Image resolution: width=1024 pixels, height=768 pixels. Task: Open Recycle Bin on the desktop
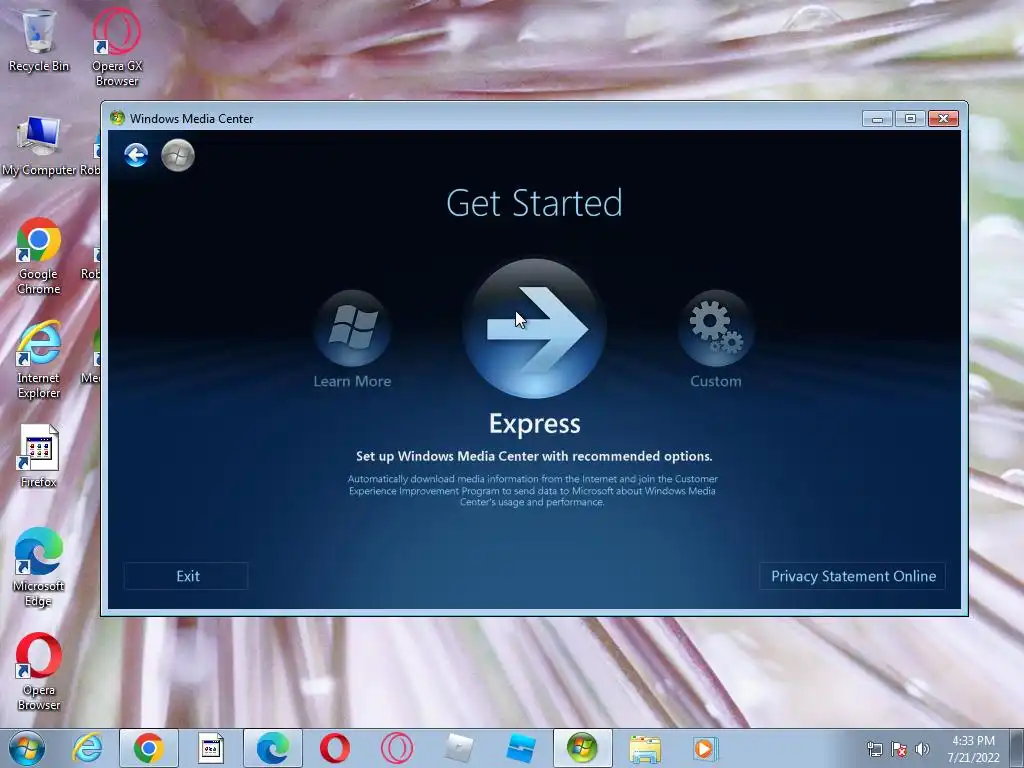(39, 39)
